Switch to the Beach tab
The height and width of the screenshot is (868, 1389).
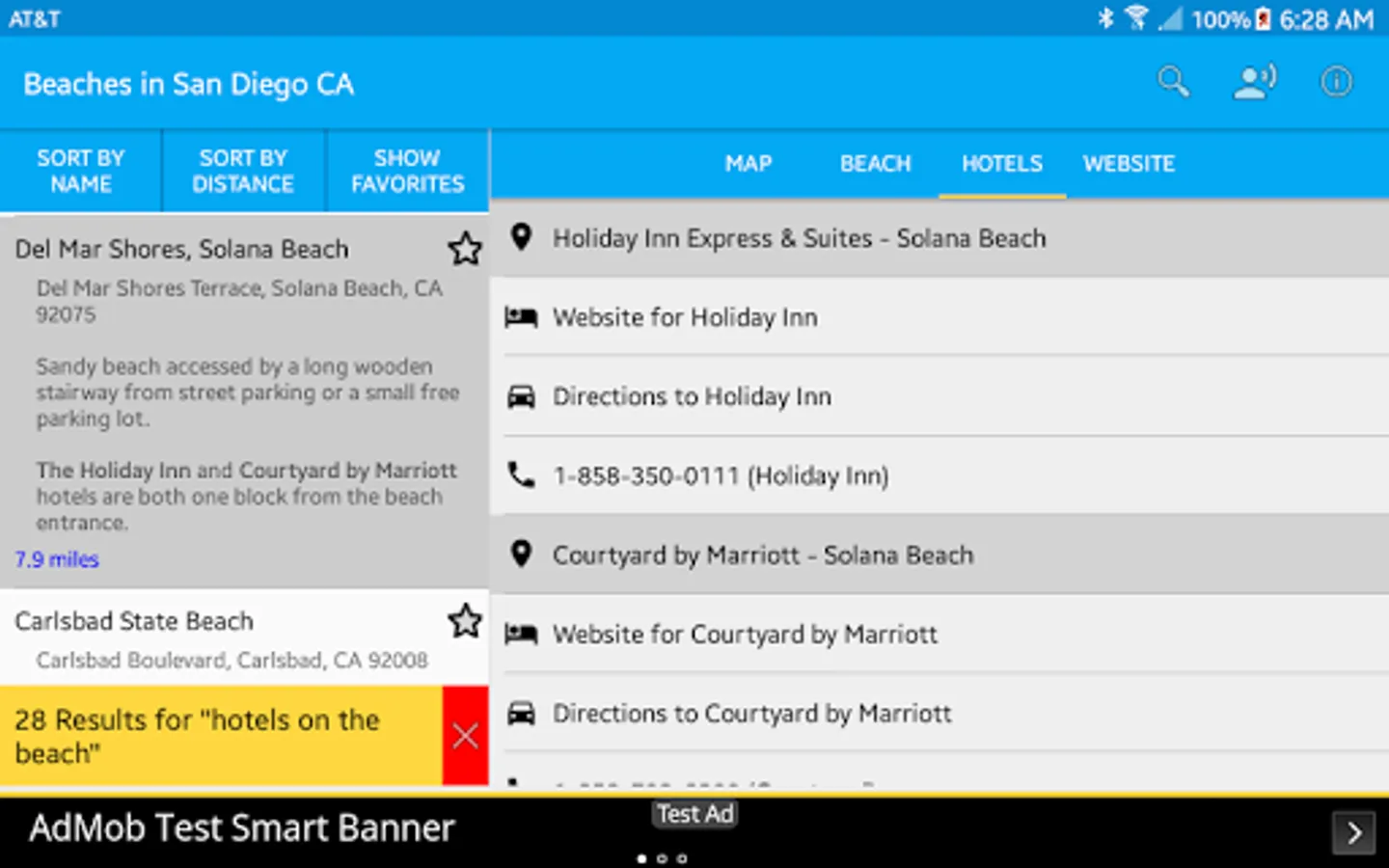pyautogui.click(x=875, y=164)
